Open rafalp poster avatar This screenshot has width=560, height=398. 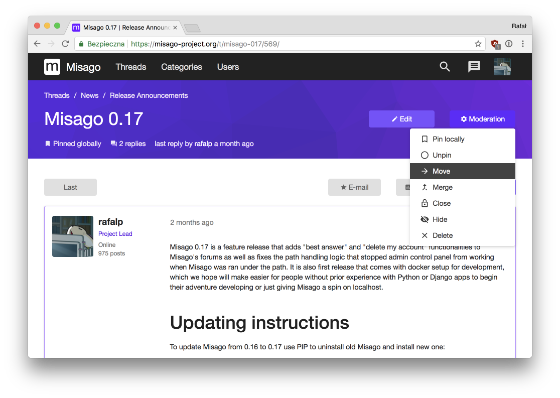[72, 236]
